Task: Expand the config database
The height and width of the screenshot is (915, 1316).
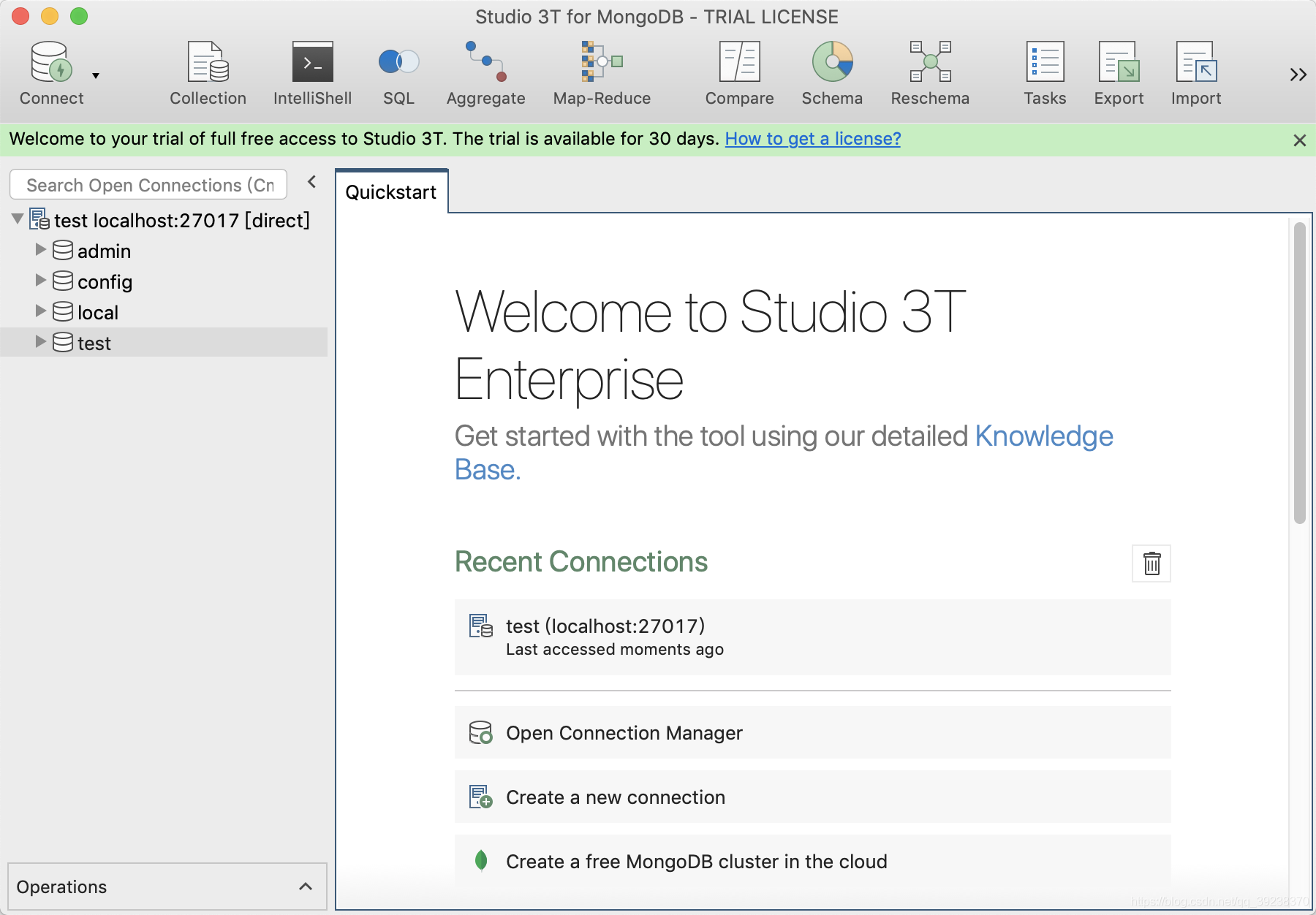Action: [40, 281]
